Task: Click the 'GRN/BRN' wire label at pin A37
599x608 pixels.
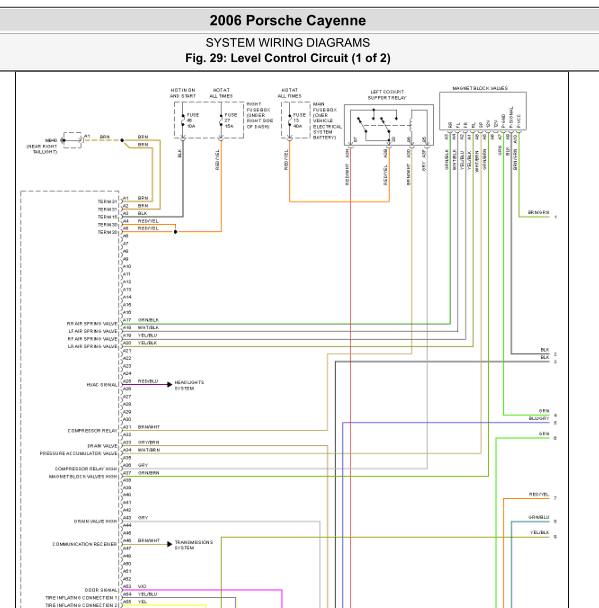Action: (148, 473)
